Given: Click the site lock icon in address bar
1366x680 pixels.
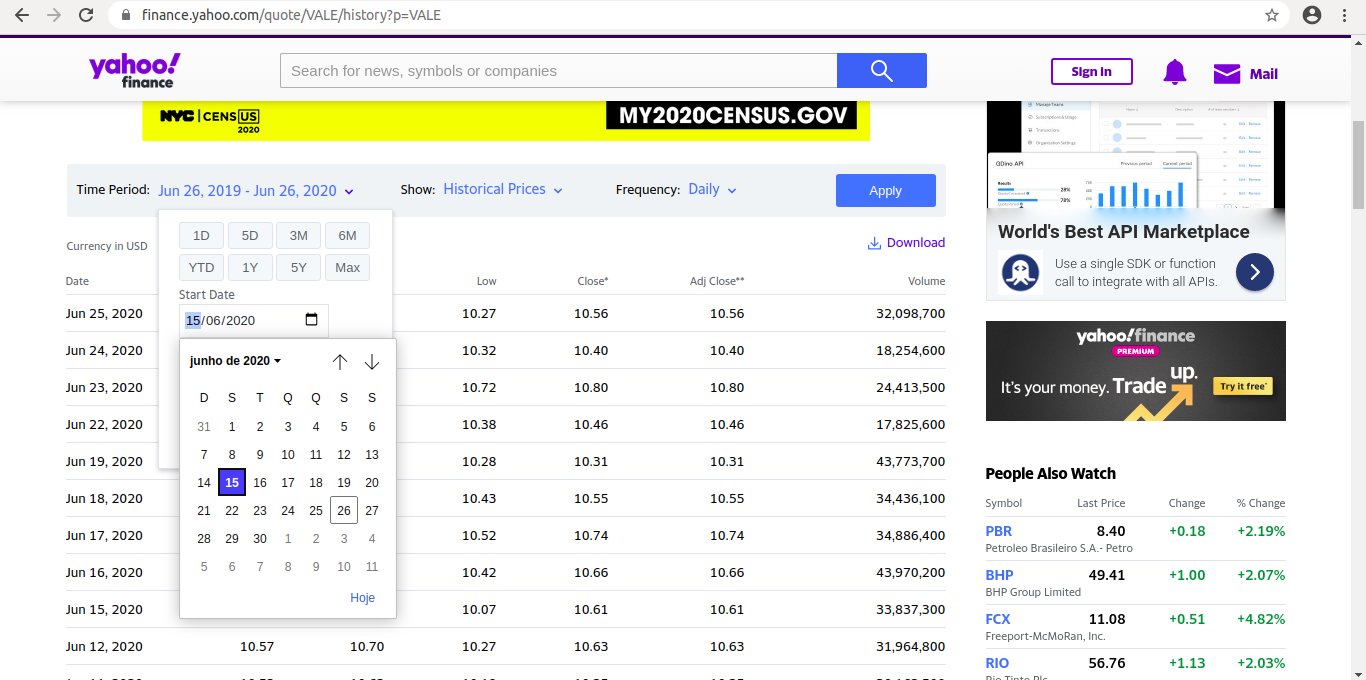Looking at the screenshot, I should 125,15.
